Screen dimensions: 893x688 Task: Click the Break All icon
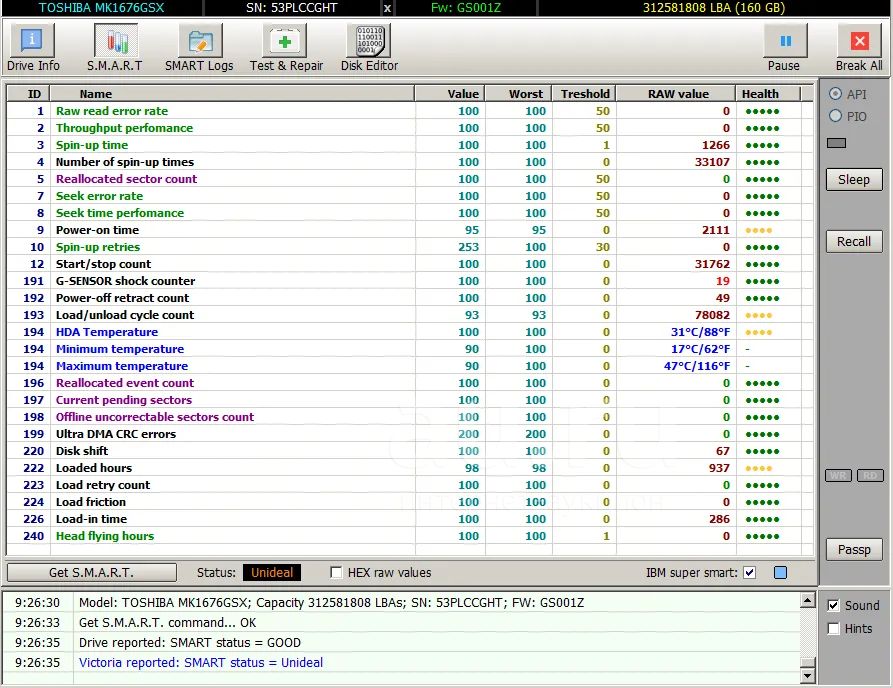click(x=859, y=41)
